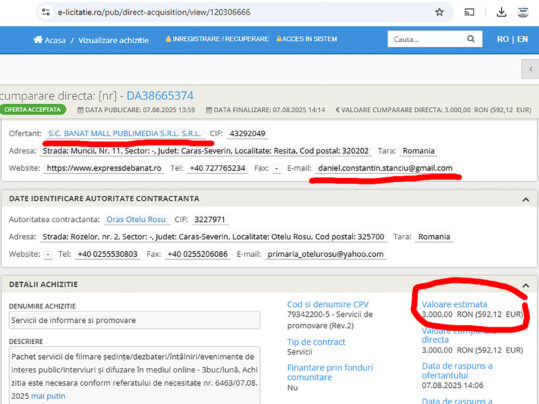
Task: Switch language to RO
Action: pos(503,39)
